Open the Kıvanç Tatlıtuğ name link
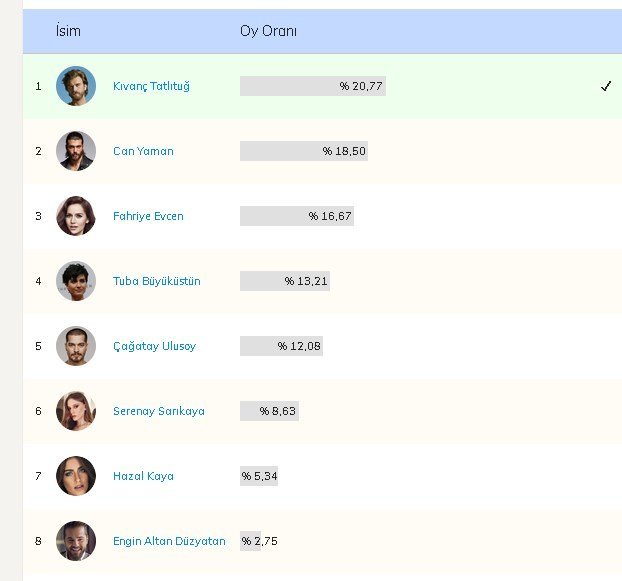 click(151, 86)
